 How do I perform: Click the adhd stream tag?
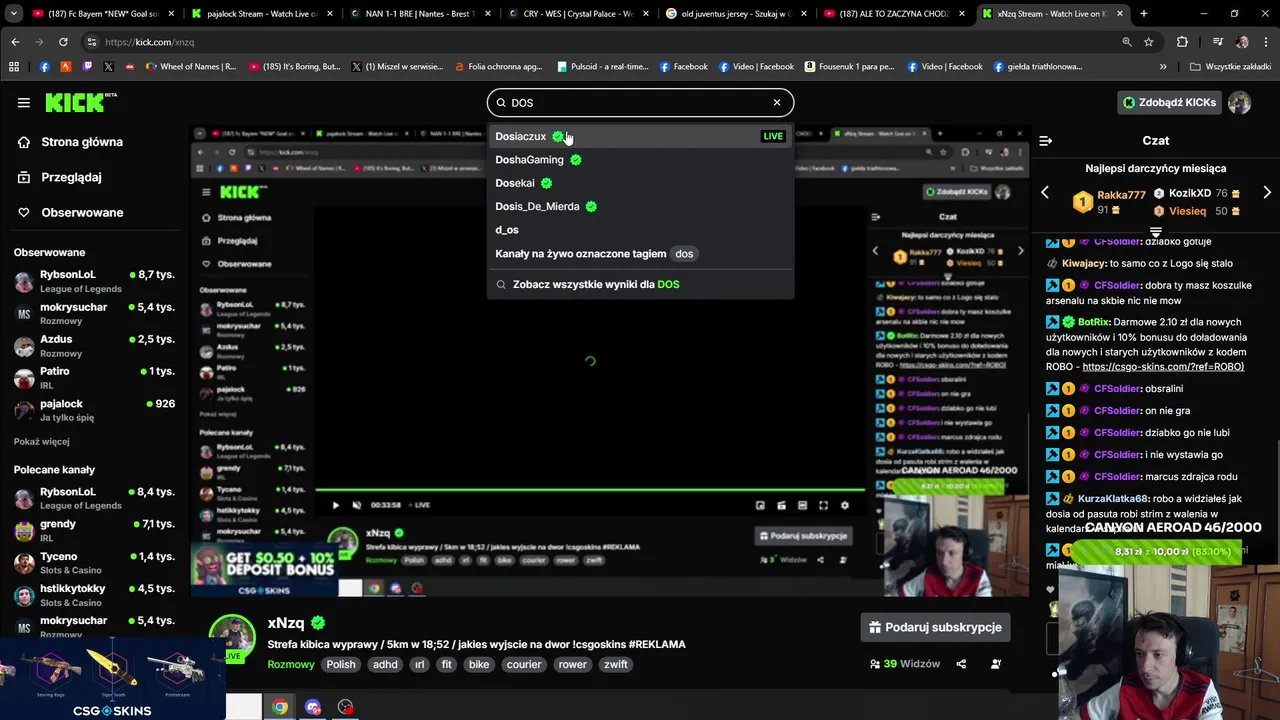click(385, 664)
